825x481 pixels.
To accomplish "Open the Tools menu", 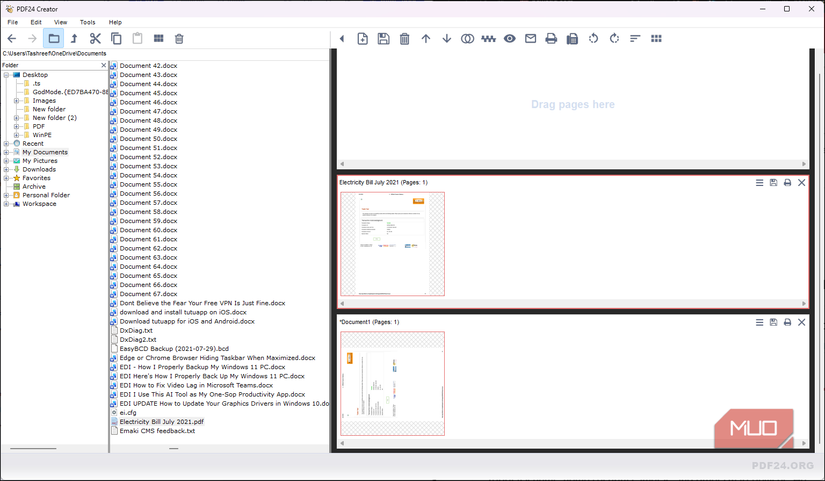I will [87, 22].
